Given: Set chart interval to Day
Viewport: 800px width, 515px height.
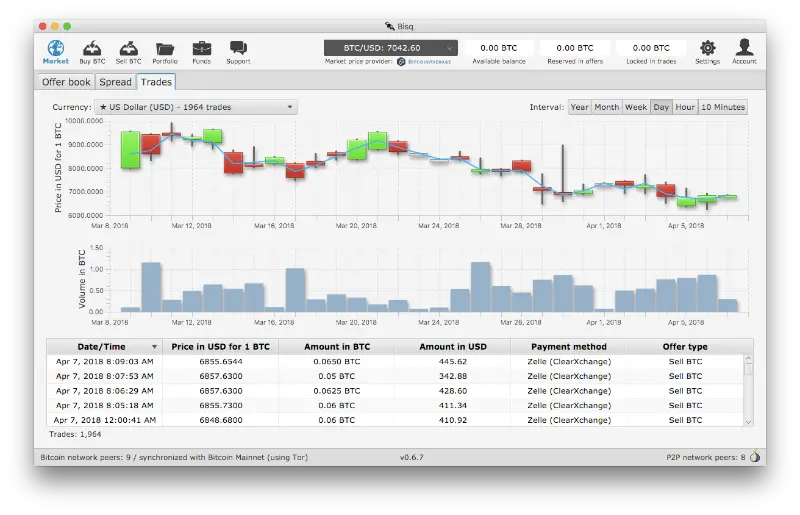Looking at the screenshot, I should tap(661, 107).
